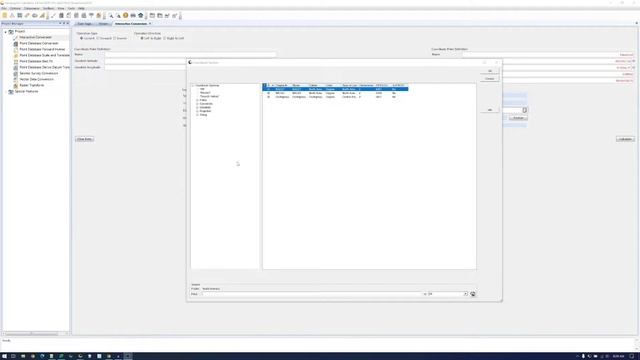
Task: Click the Calculate button on the right
Action: [x=625, y=139]
